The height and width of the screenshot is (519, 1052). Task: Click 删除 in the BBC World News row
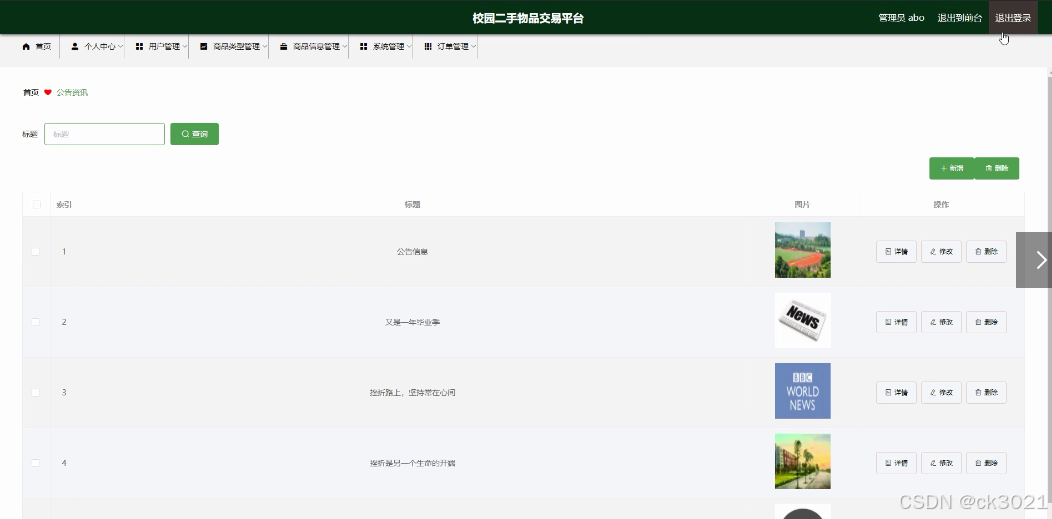click(x=986, y=392)
